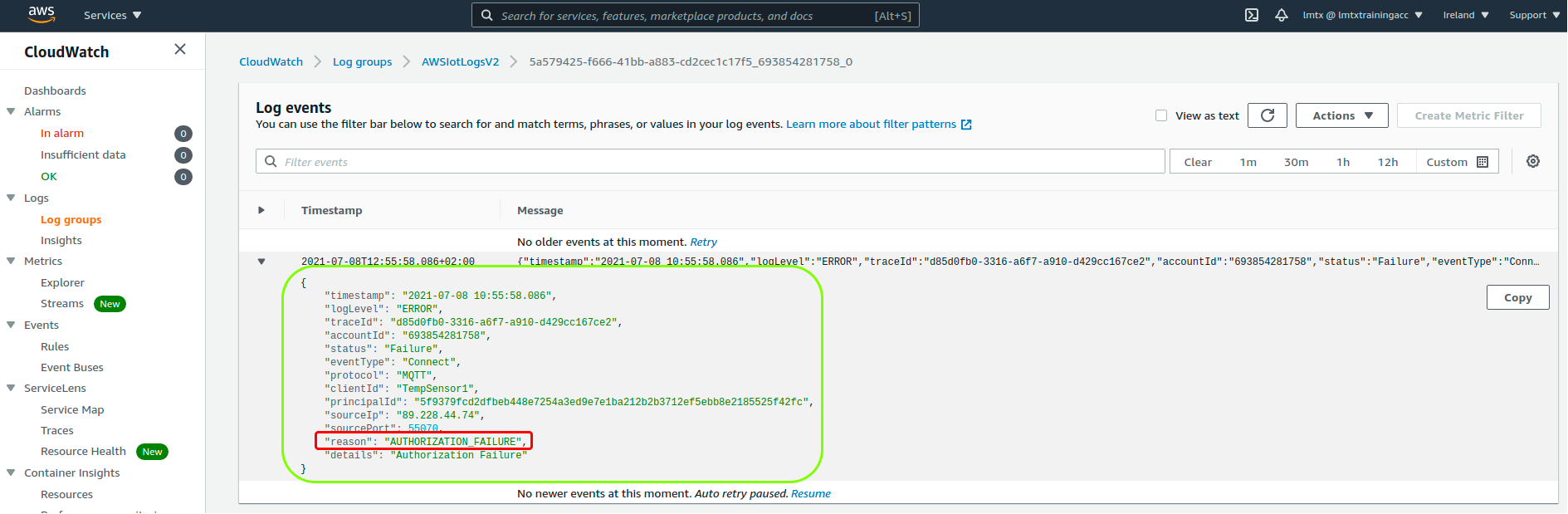The width and height of the screenshot is (1568, 514).
Task: Open AWSIotLogsV2 breadcrumb link
Action: [460, 62]
